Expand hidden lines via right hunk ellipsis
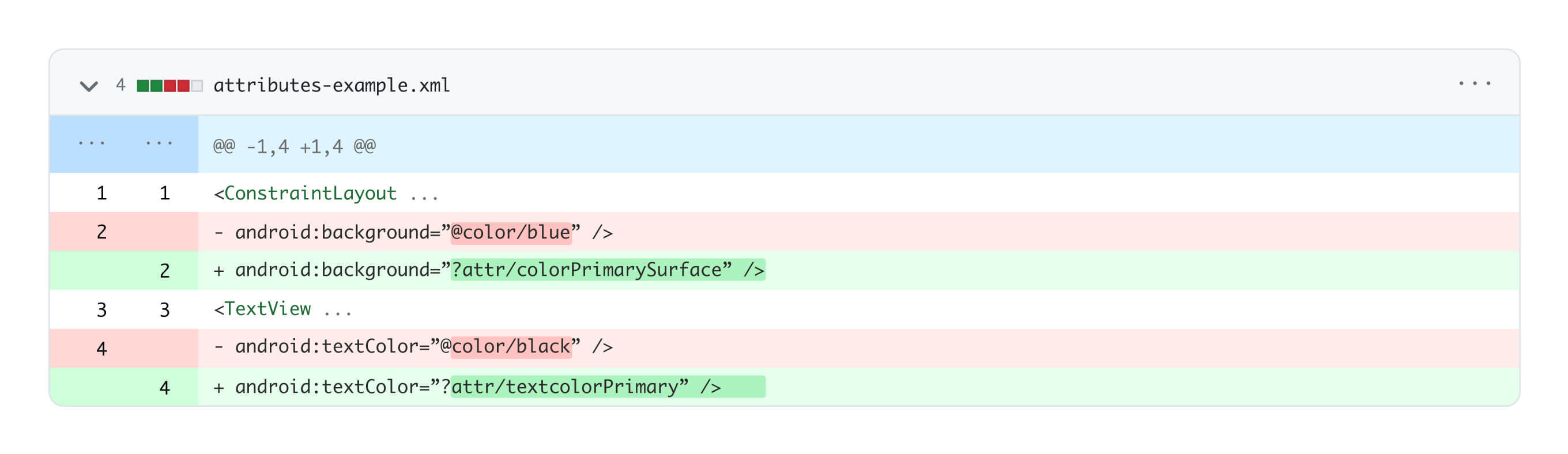Viewport: 1568px width, 454px height. tap(159, 143)
